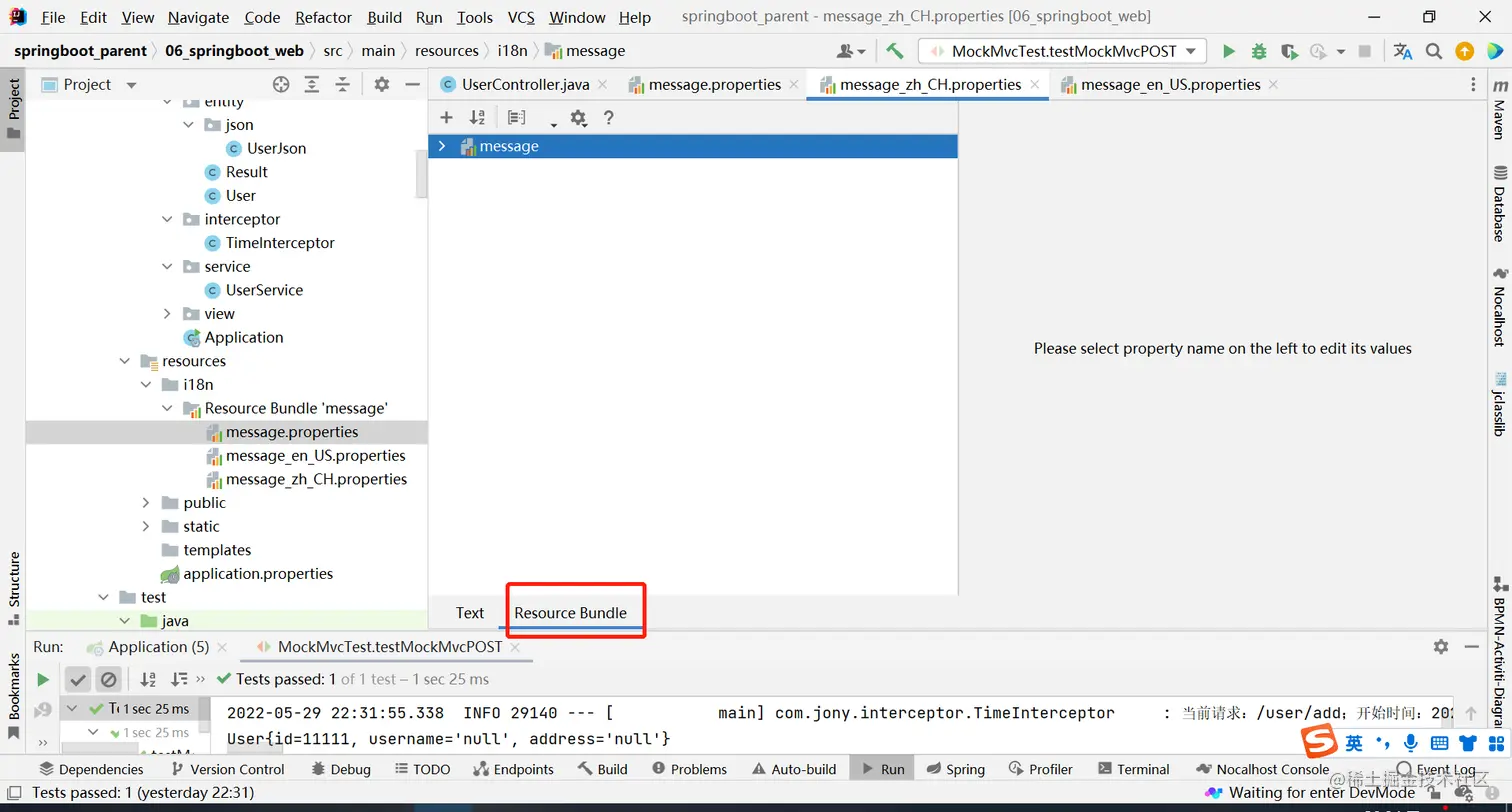Open the run configuration dropdown MockMvcTest.testMockMvcPOST
Image resolution: width=1512 pixels, height=812 pixels.
1063,51
